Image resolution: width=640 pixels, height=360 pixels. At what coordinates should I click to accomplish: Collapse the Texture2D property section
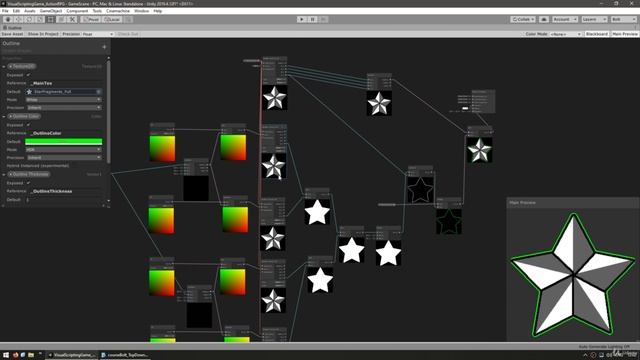pyautogui.click(x=4, y=67)
